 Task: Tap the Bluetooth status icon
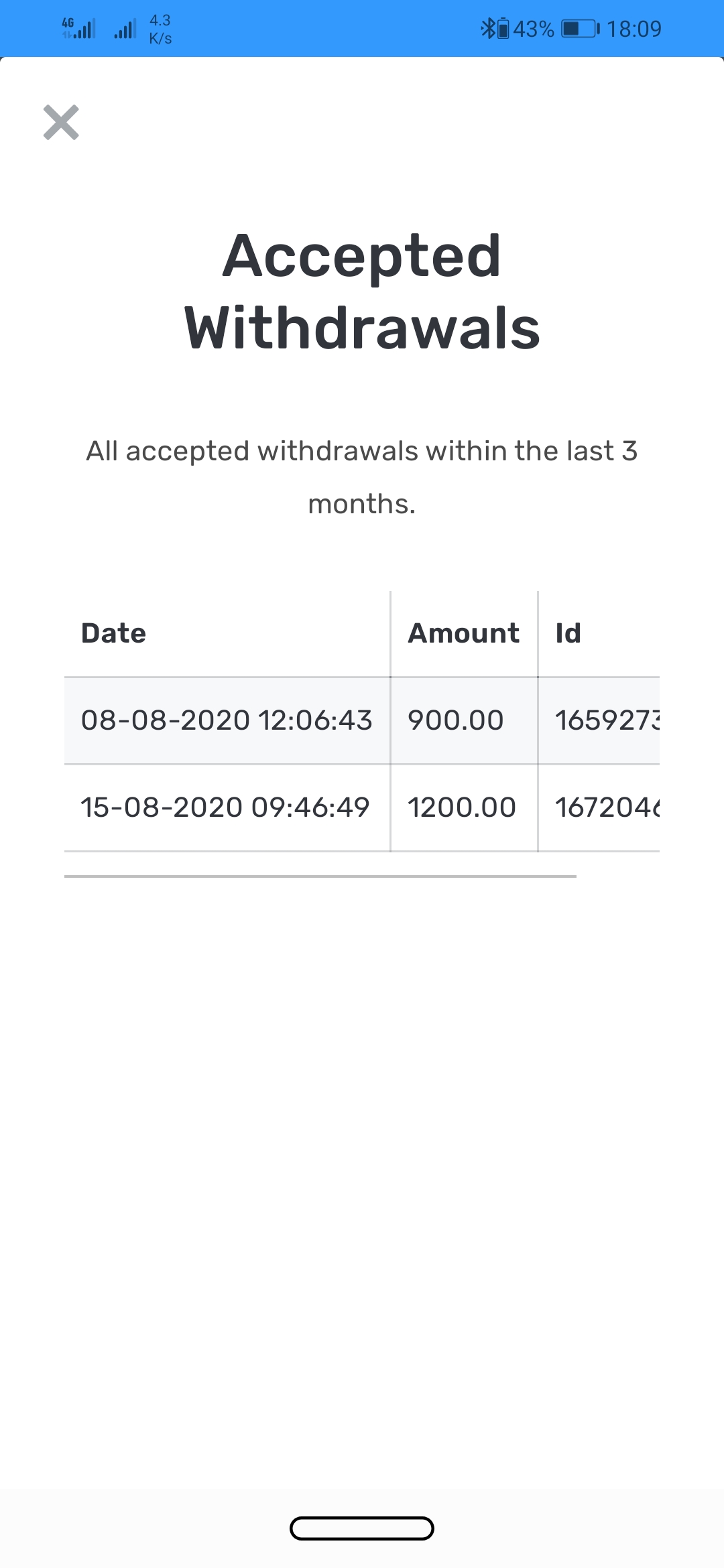tap(487, 29)
